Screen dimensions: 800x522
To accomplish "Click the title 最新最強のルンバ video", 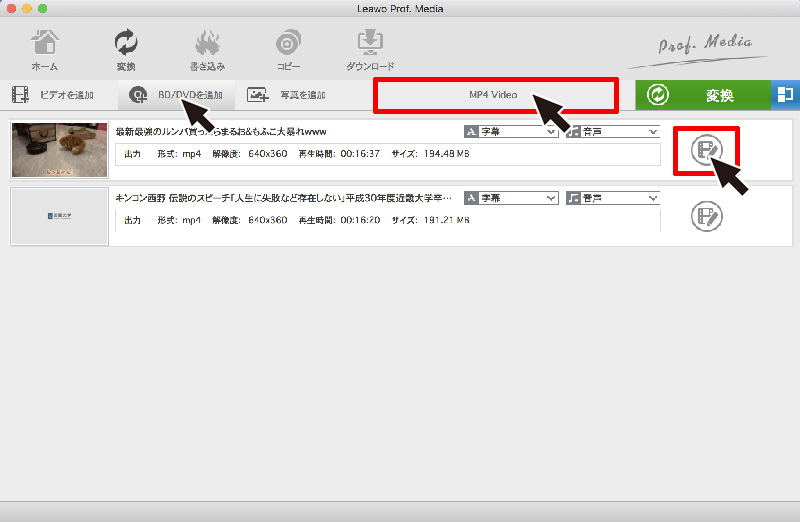I will pyautogui.click(x=221, y=132).
